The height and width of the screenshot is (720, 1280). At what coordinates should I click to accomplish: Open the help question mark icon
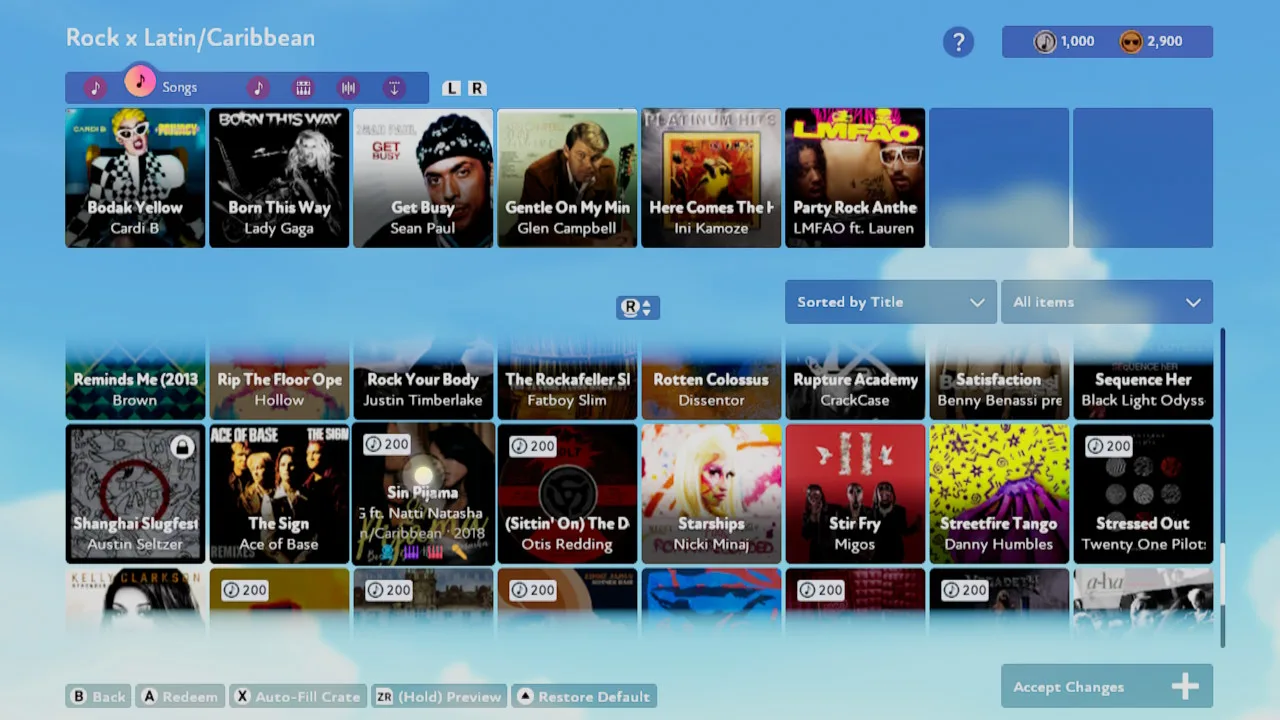click(958, 42)
